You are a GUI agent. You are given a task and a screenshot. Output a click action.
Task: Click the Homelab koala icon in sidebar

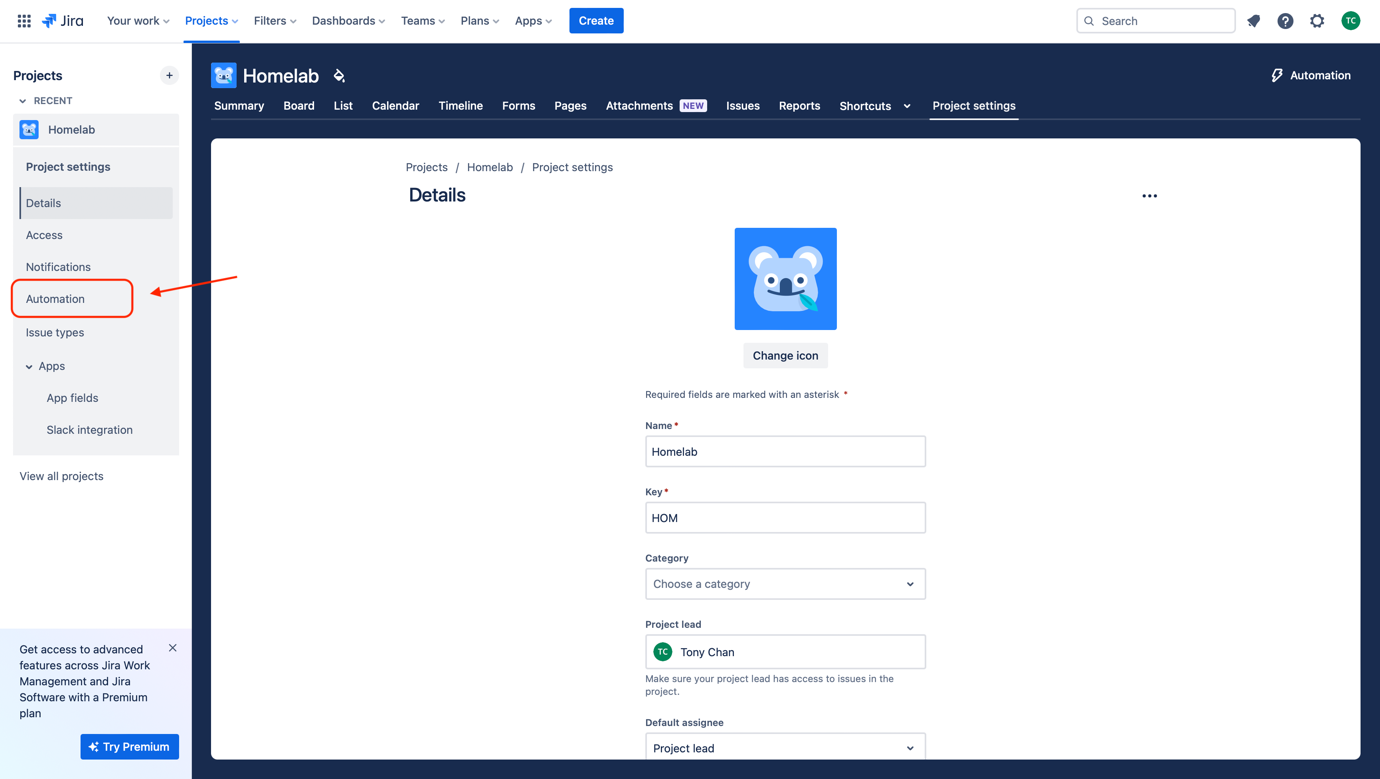29,129
